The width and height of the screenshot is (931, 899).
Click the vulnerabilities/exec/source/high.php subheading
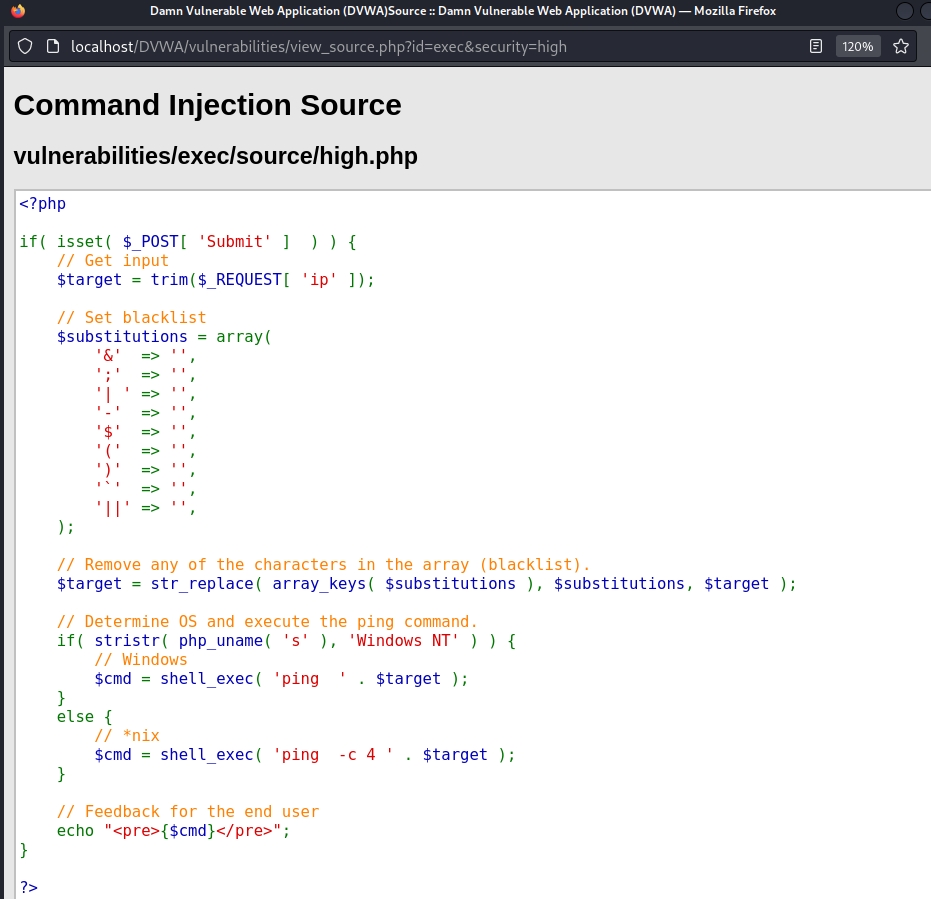215,156
